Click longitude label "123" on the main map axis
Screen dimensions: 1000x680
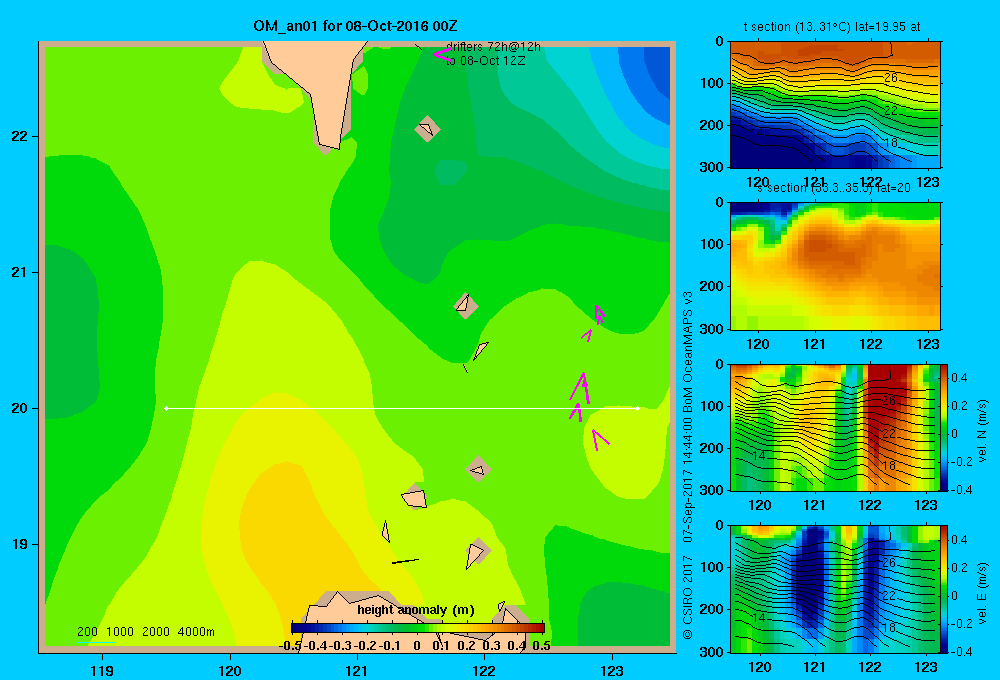tap(612, 670)
